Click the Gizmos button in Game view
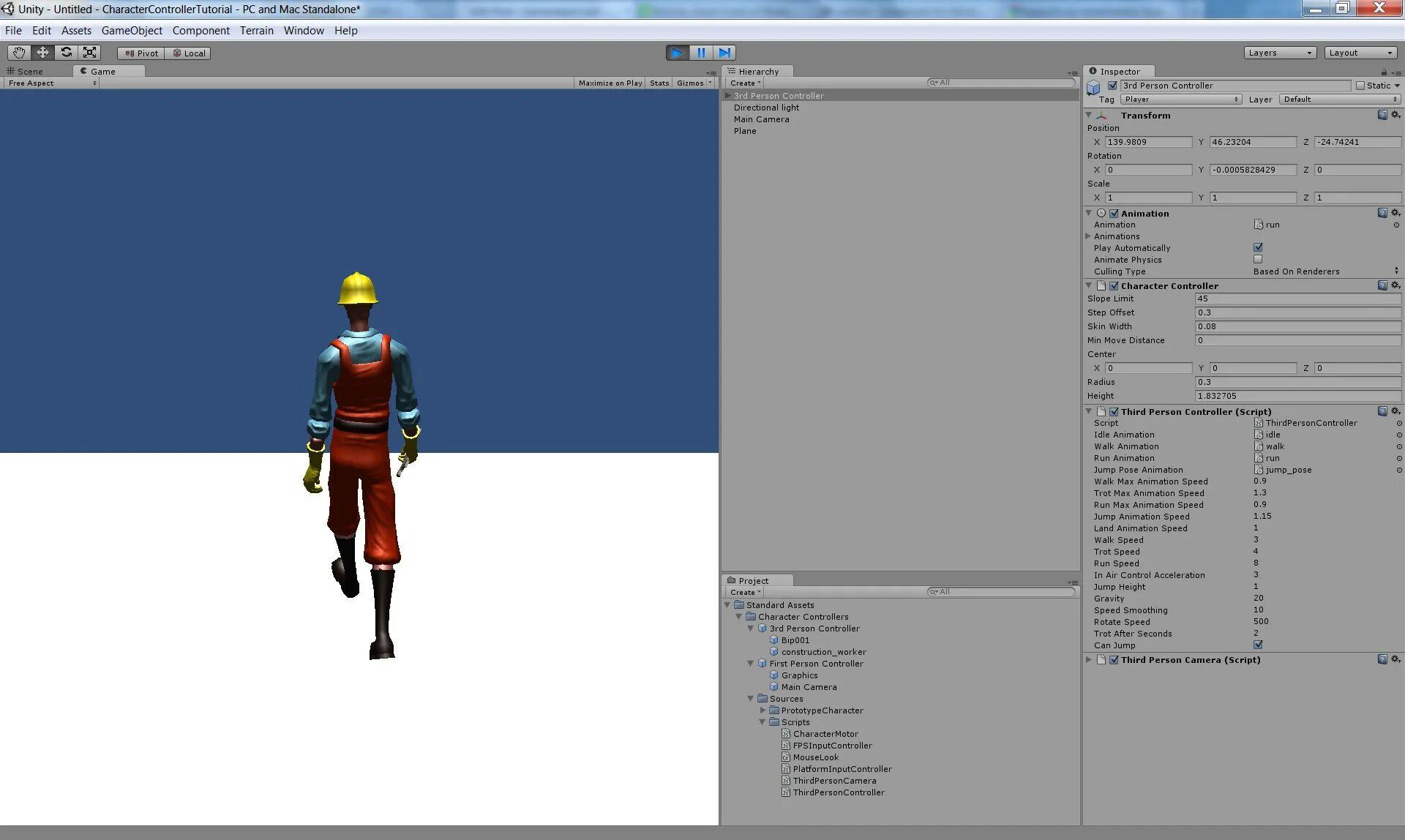The width and height of the screenshot is (1405, 840). point(689,83)
